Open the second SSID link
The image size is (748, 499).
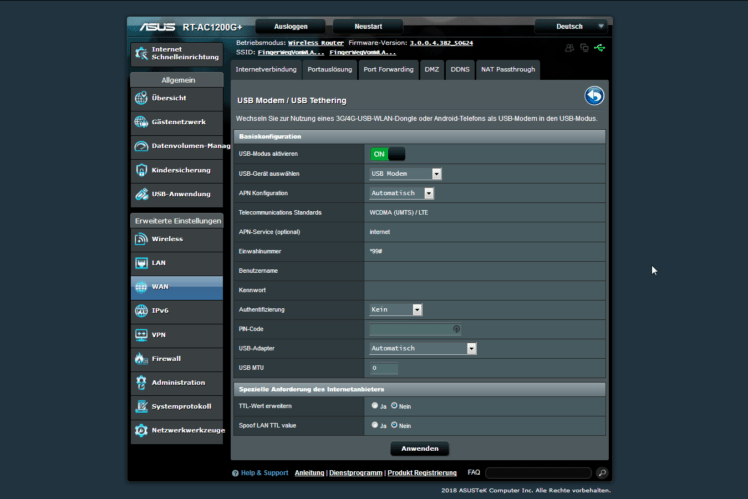pyautogui.click(x=363, y=52)
